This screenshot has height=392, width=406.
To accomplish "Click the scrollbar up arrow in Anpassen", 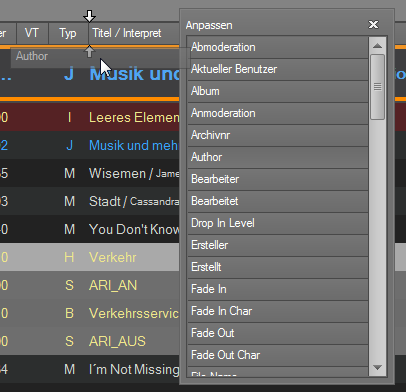I will 377,46.
